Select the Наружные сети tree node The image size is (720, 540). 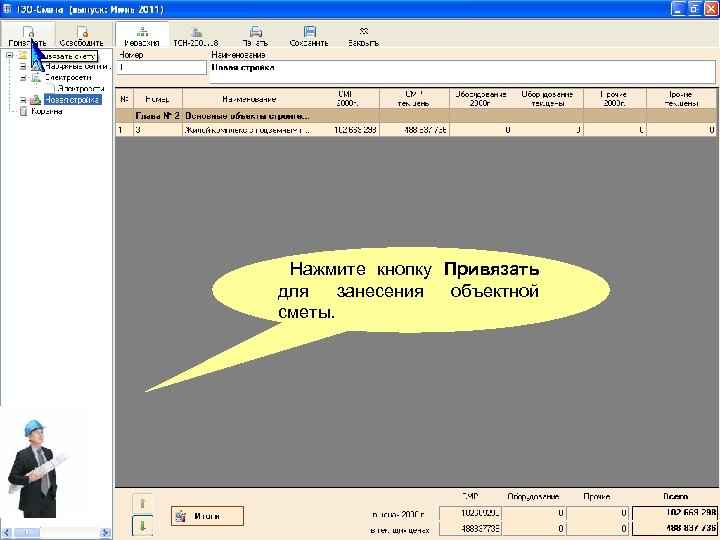[77, 67]
